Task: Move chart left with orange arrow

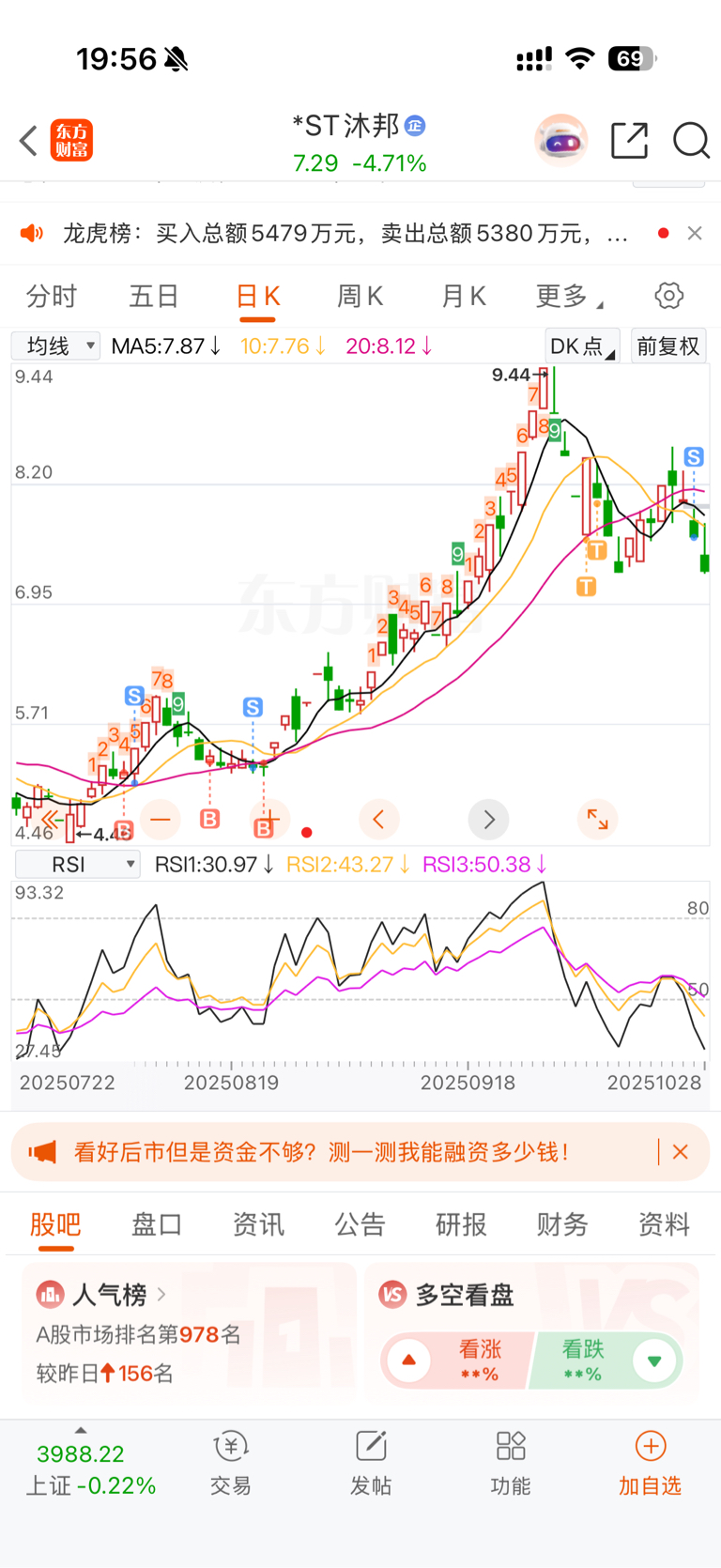Action: click(x=379, y=820)
